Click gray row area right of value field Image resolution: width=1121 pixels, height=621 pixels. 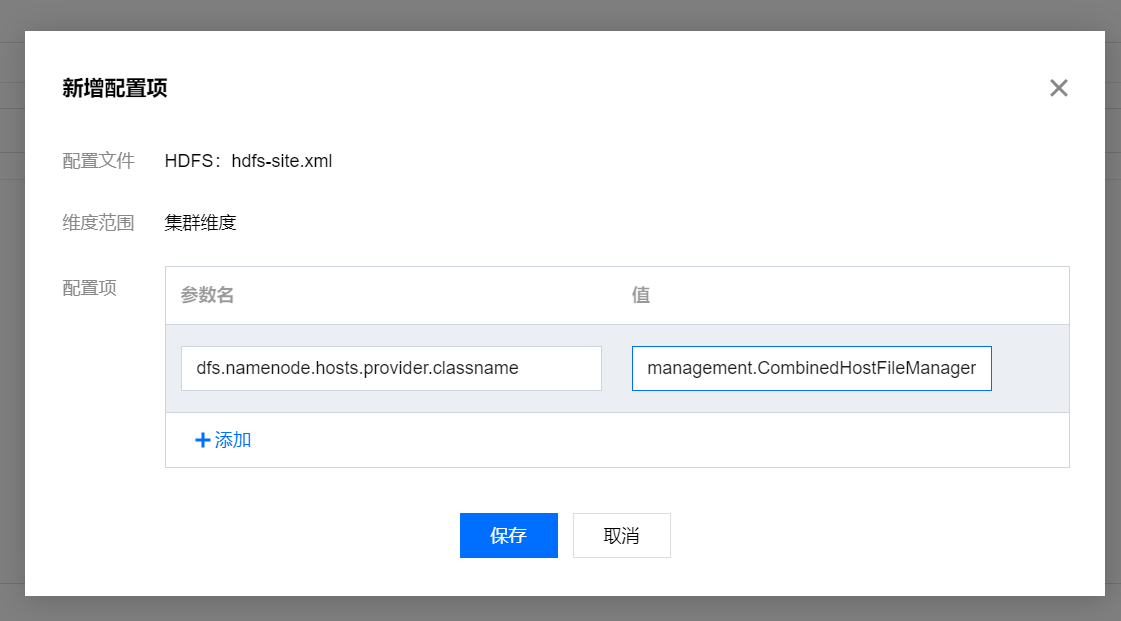coord(1030,368)
